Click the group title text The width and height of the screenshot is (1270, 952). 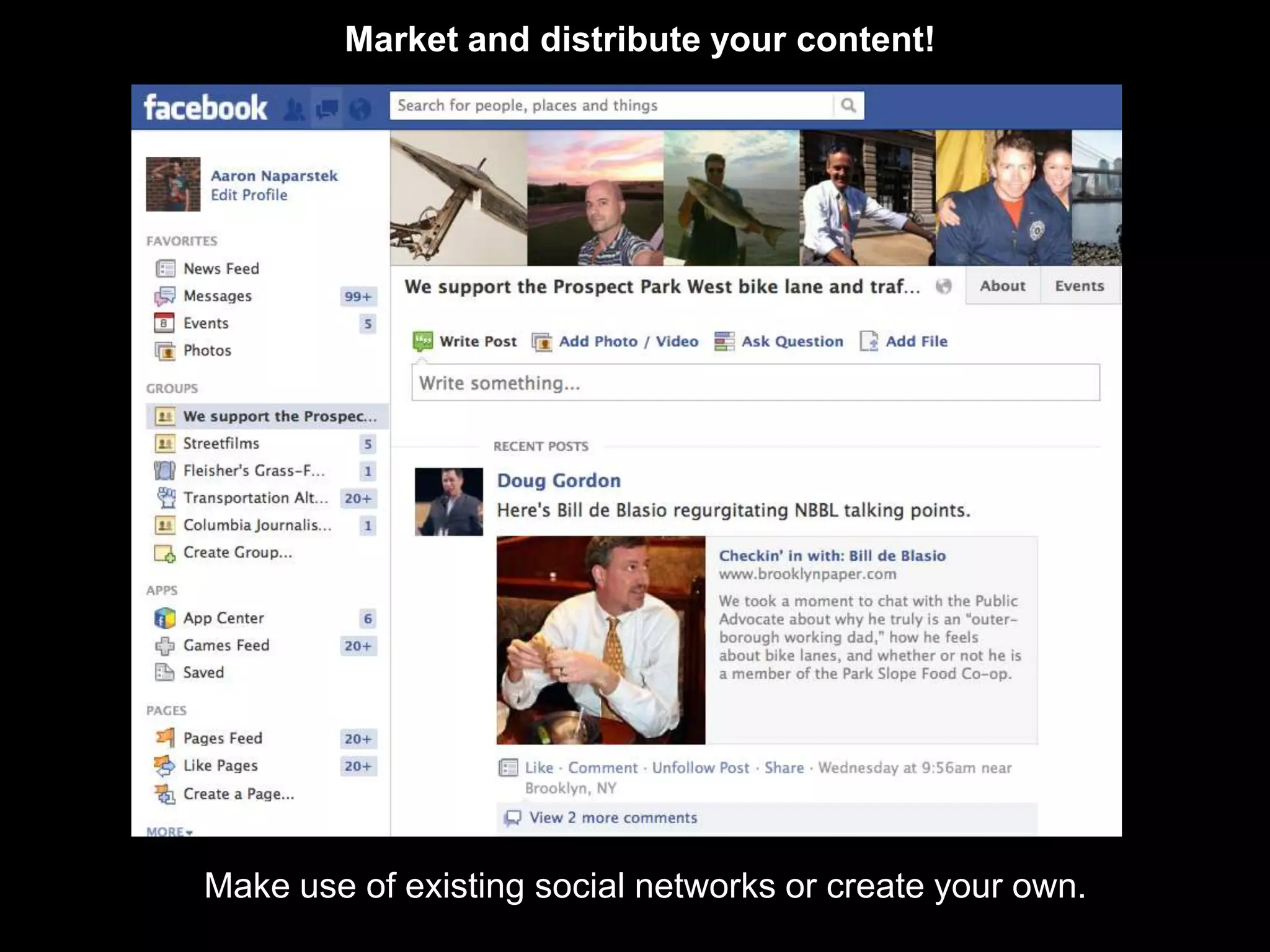click(x=662, y=287)
